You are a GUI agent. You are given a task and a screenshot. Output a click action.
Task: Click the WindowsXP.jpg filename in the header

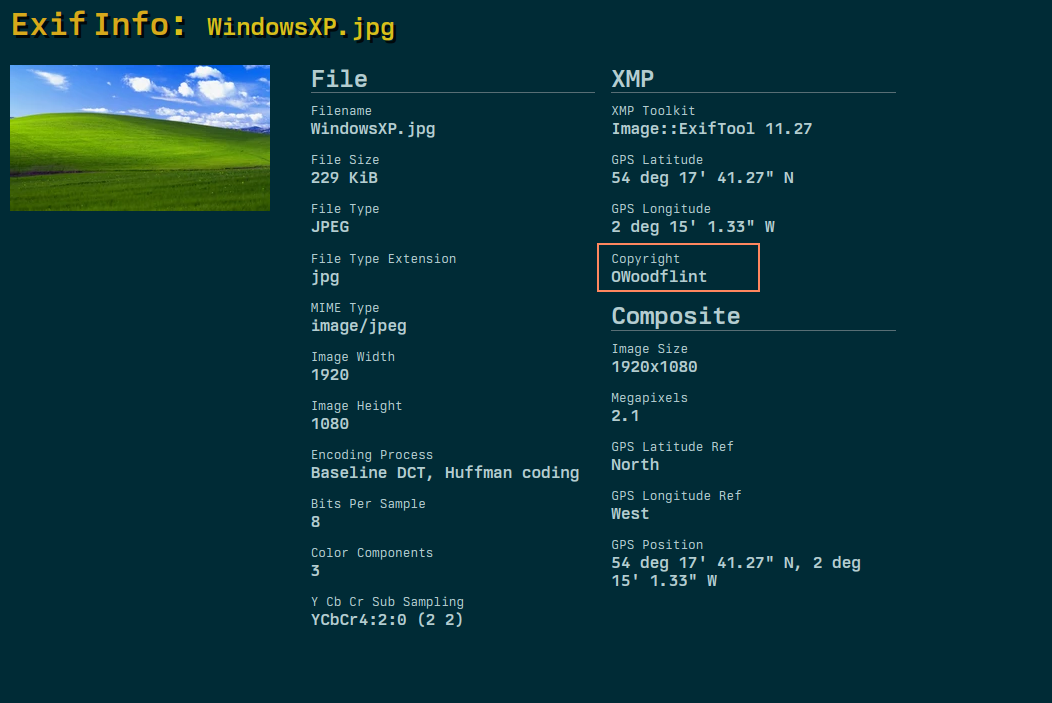[x=300, y=27]
